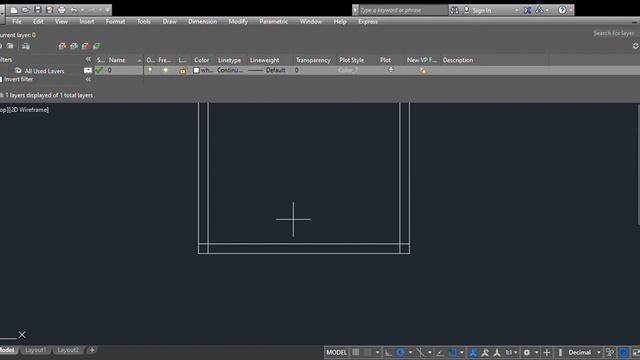This screenshot has width=640, height=360.
Task: Click the Set Current layer icon
Action: (97, 46)
